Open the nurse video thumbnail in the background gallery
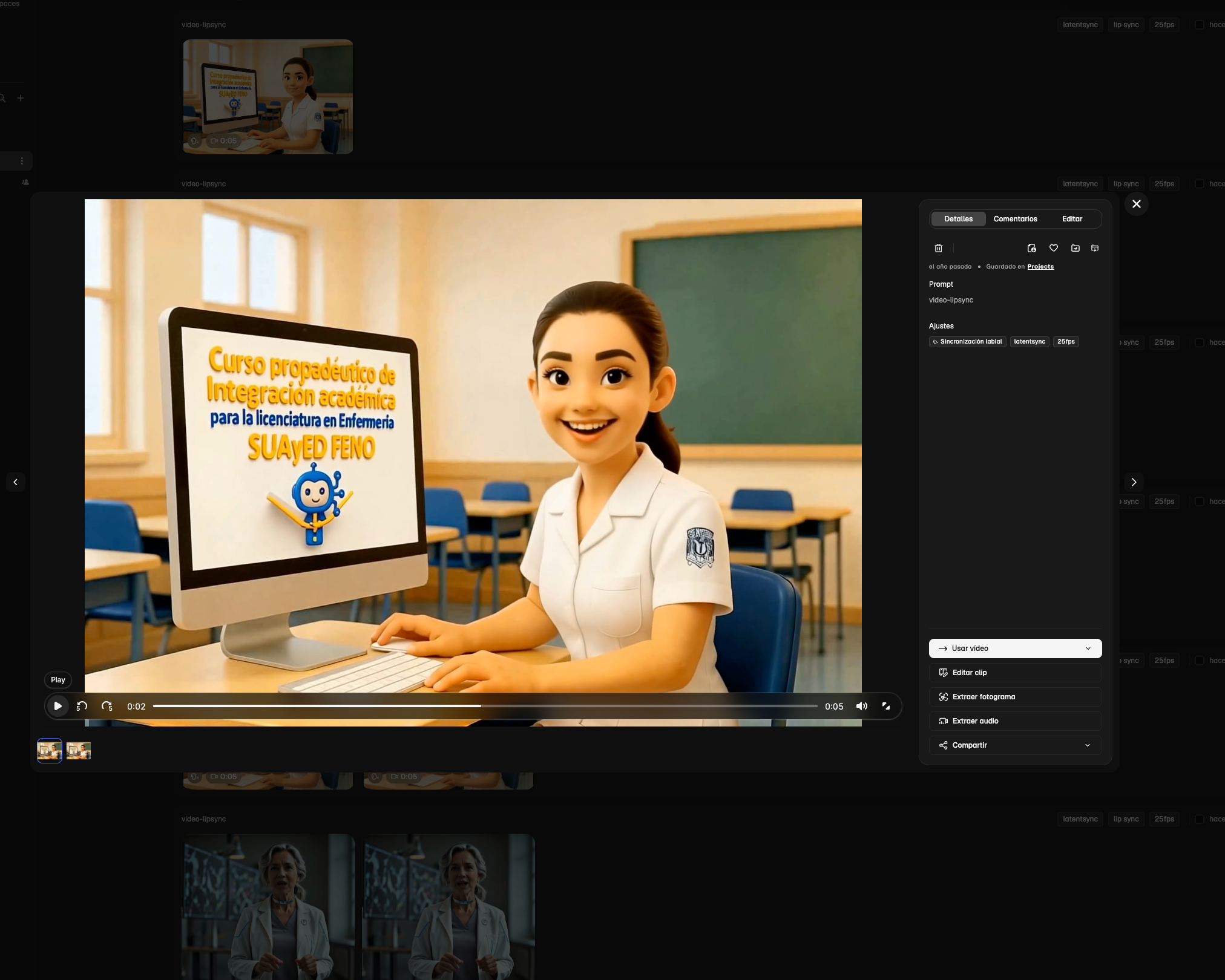1225x980 pixels. coord(268,97)
